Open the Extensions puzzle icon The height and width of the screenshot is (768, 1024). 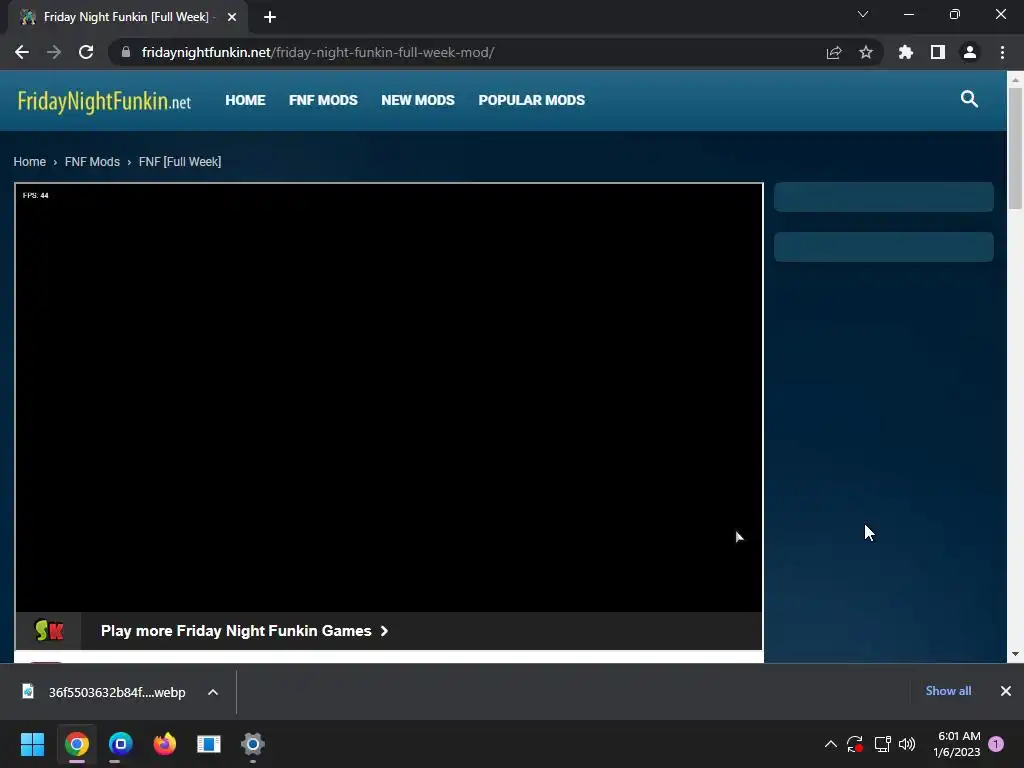point(905,52)
